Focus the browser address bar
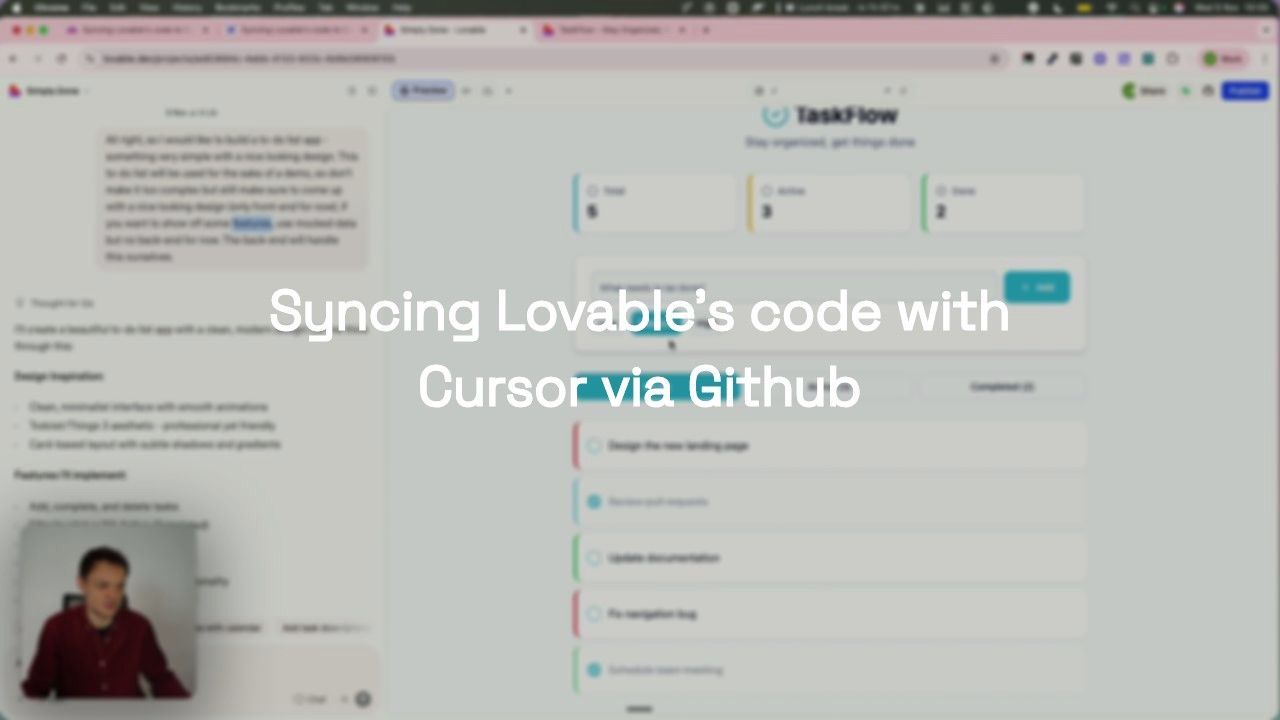Viewport: 1280px width, 720px height. pos(540,59)
